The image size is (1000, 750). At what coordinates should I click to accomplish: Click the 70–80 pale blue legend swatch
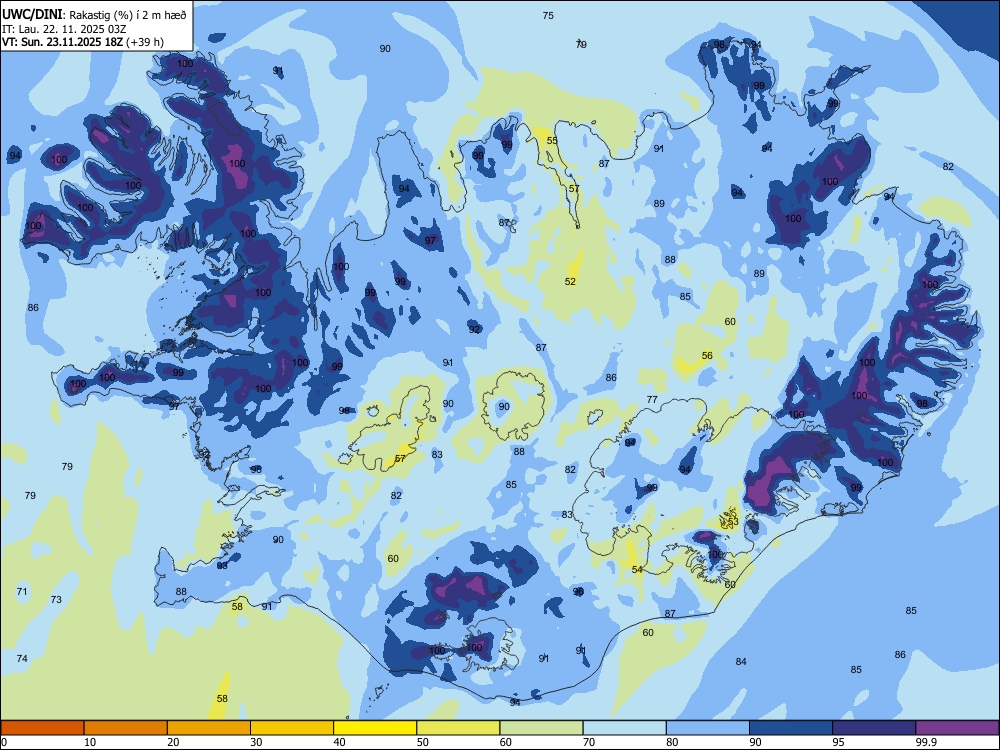click(624, 728)
